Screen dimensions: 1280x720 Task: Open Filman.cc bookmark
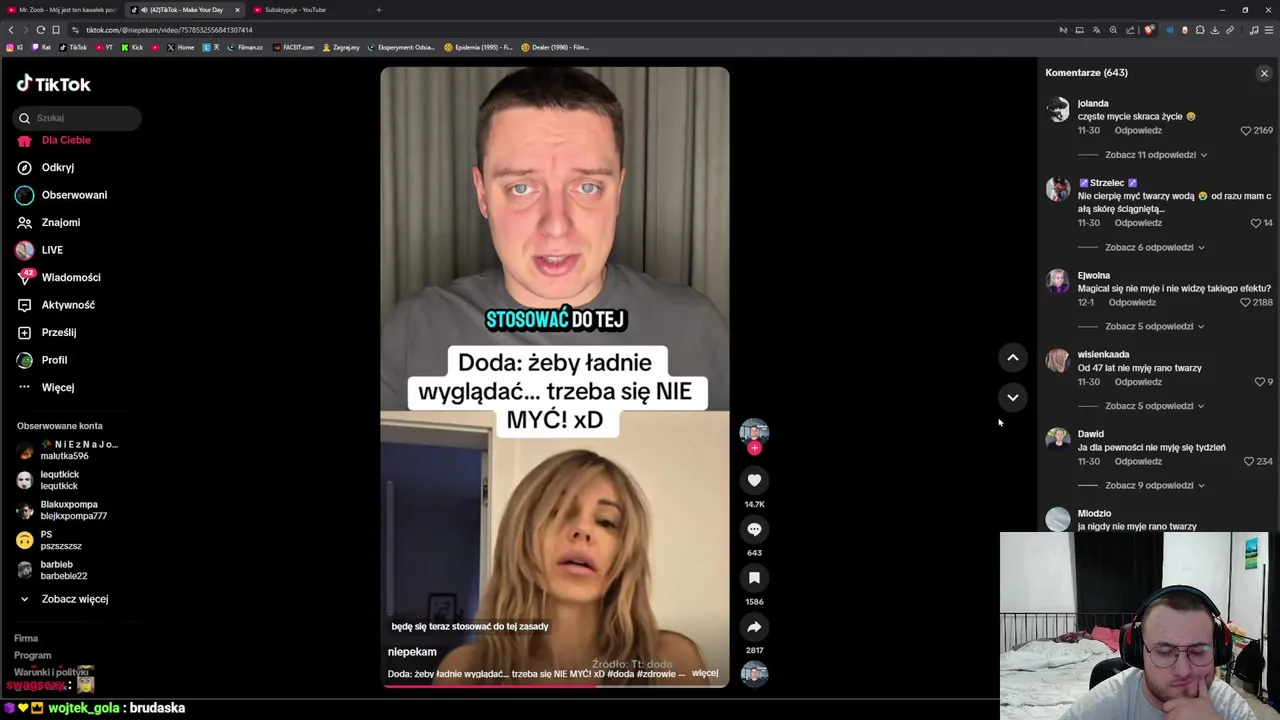pos(245,47)
